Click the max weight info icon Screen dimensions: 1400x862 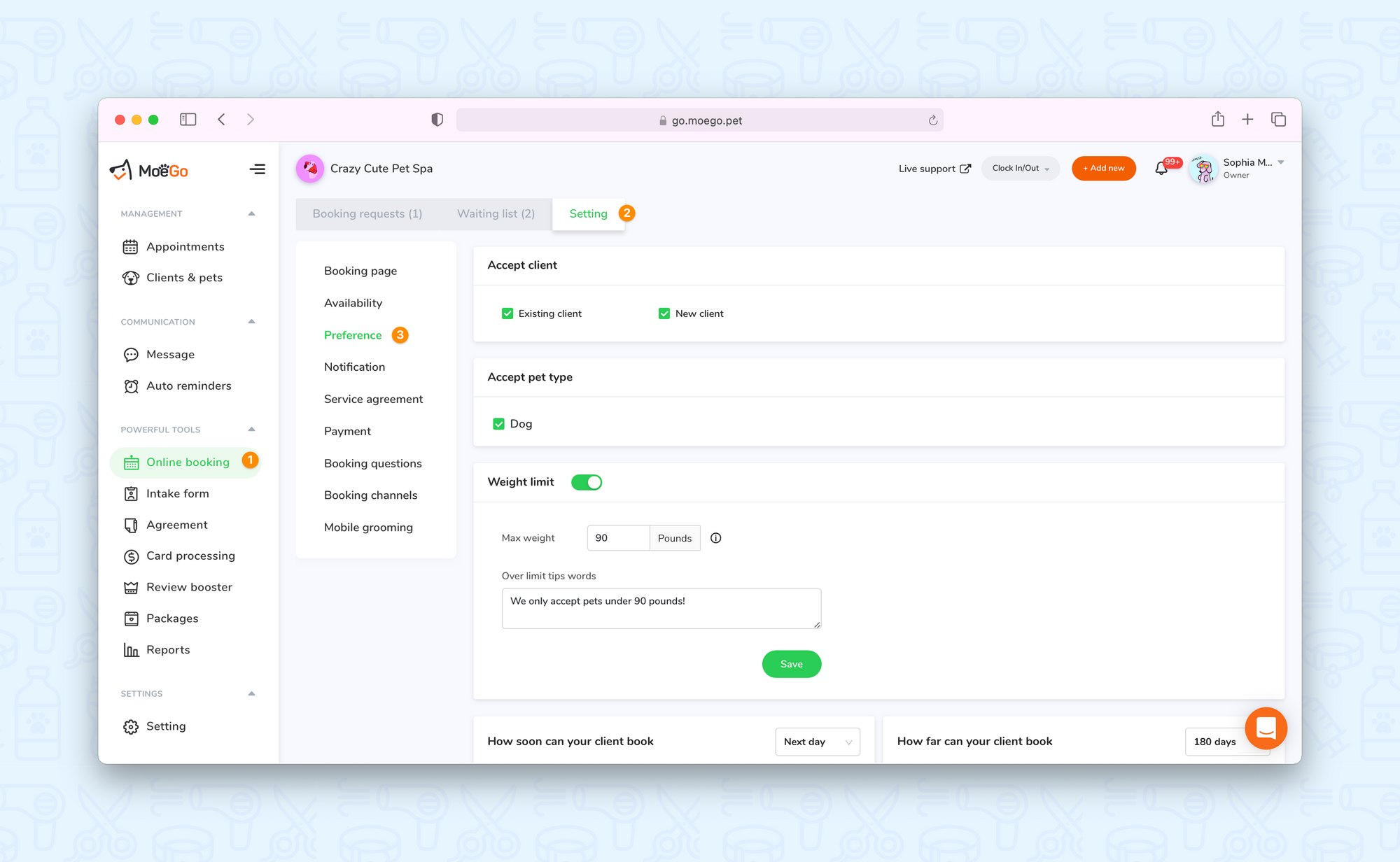tap(715, 538)
